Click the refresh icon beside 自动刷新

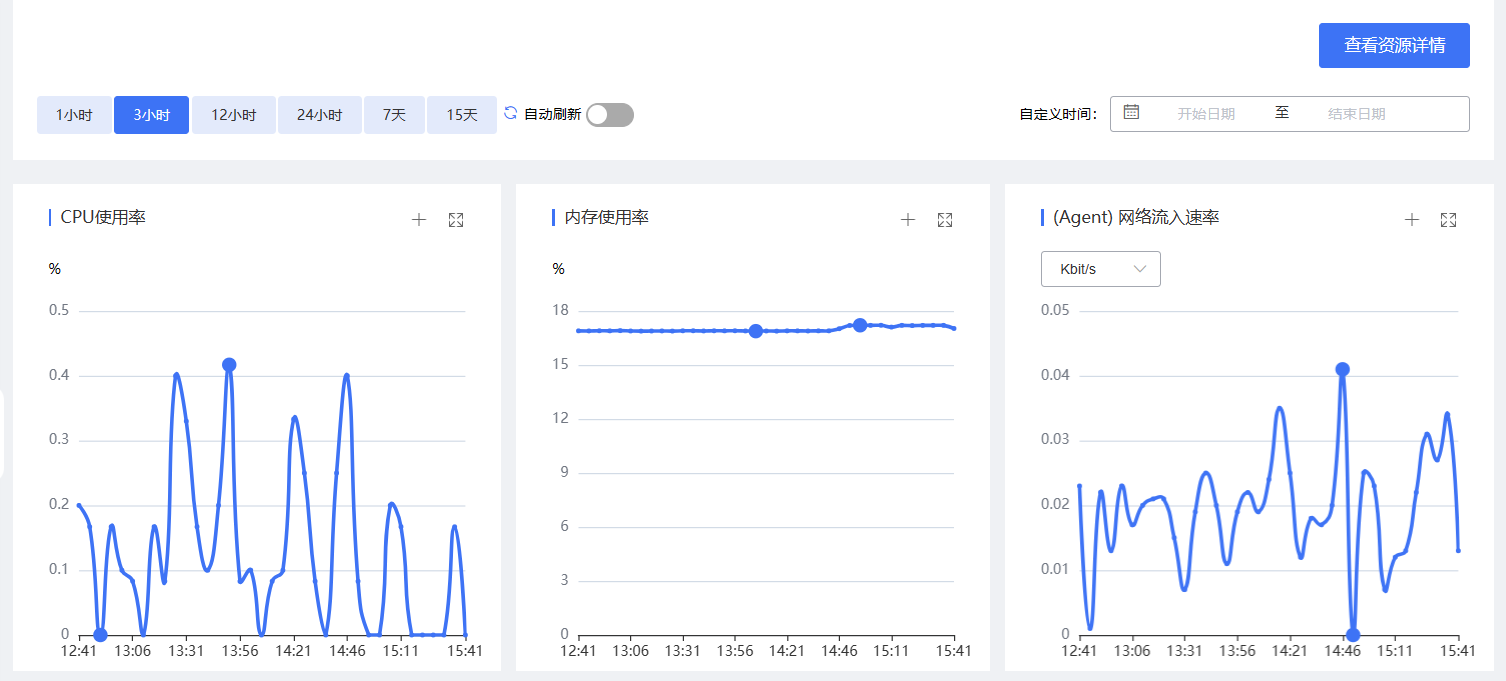tap(511, 114)
